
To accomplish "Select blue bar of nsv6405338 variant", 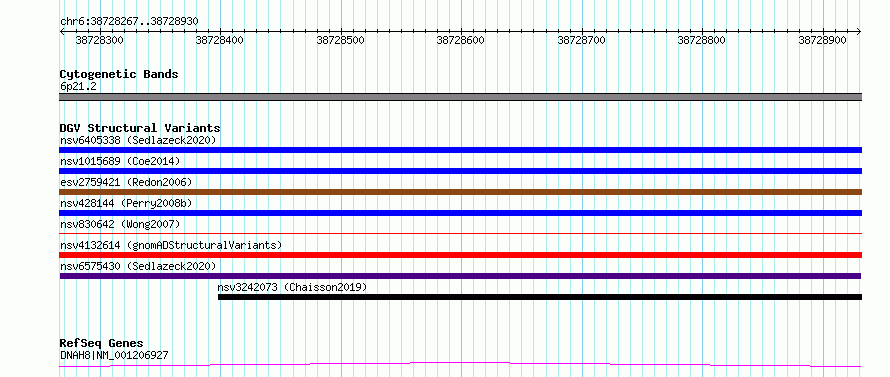I will click(460, 150).
